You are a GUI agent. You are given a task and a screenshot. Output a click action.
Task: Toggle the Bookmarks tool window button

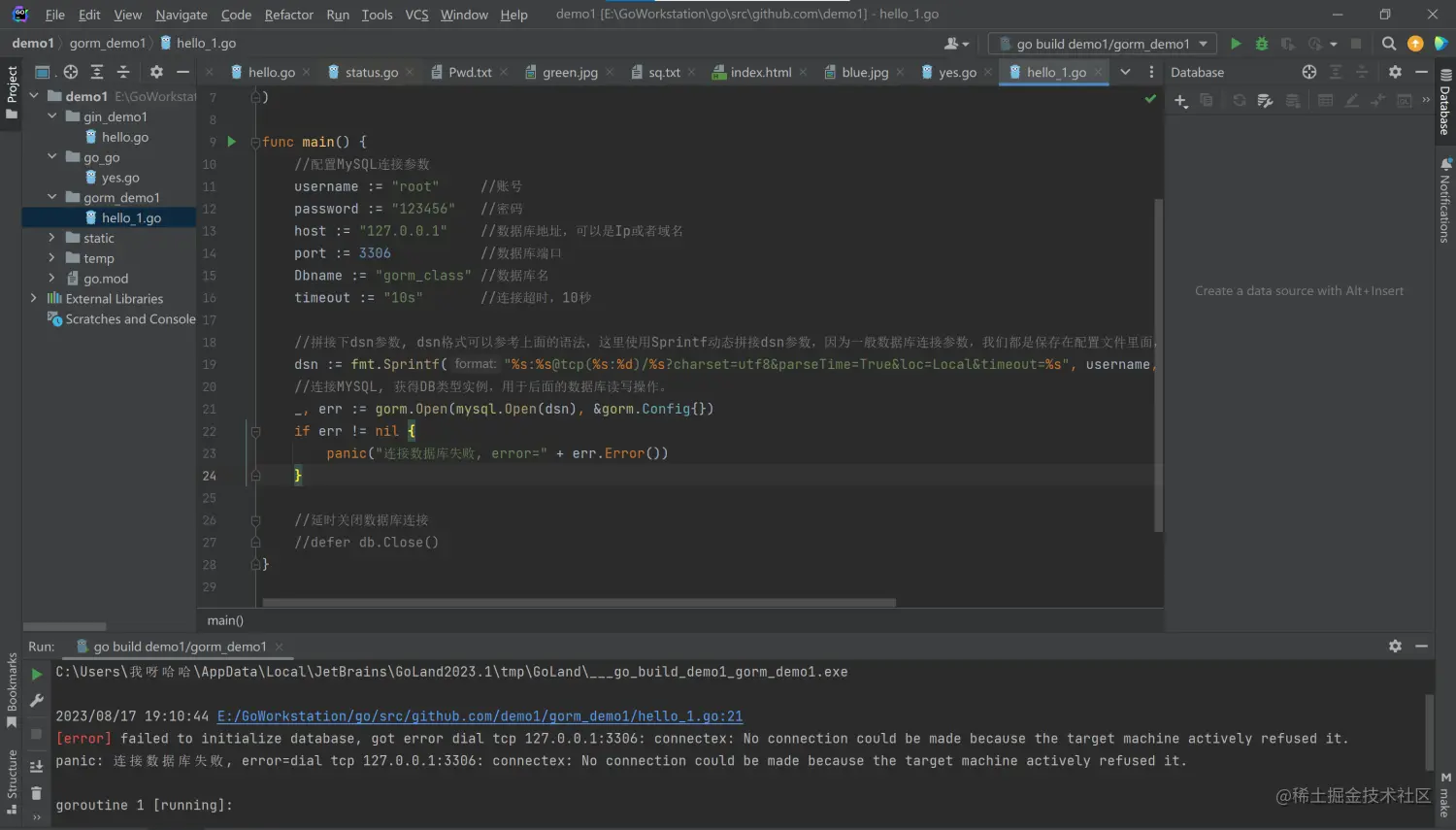coord(12,689)
